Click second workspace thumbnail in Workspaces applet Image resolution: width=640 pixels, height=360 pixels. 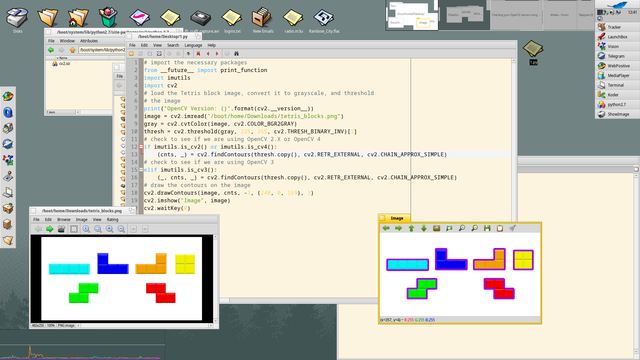coord(464,15)
